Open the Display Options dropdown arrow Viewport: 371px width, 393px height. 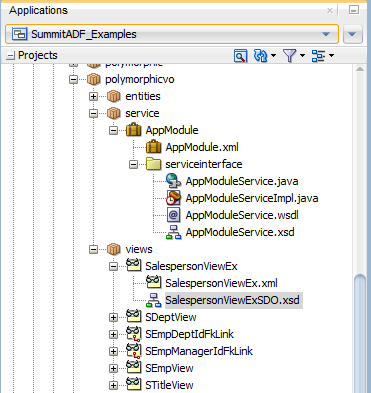332,56
